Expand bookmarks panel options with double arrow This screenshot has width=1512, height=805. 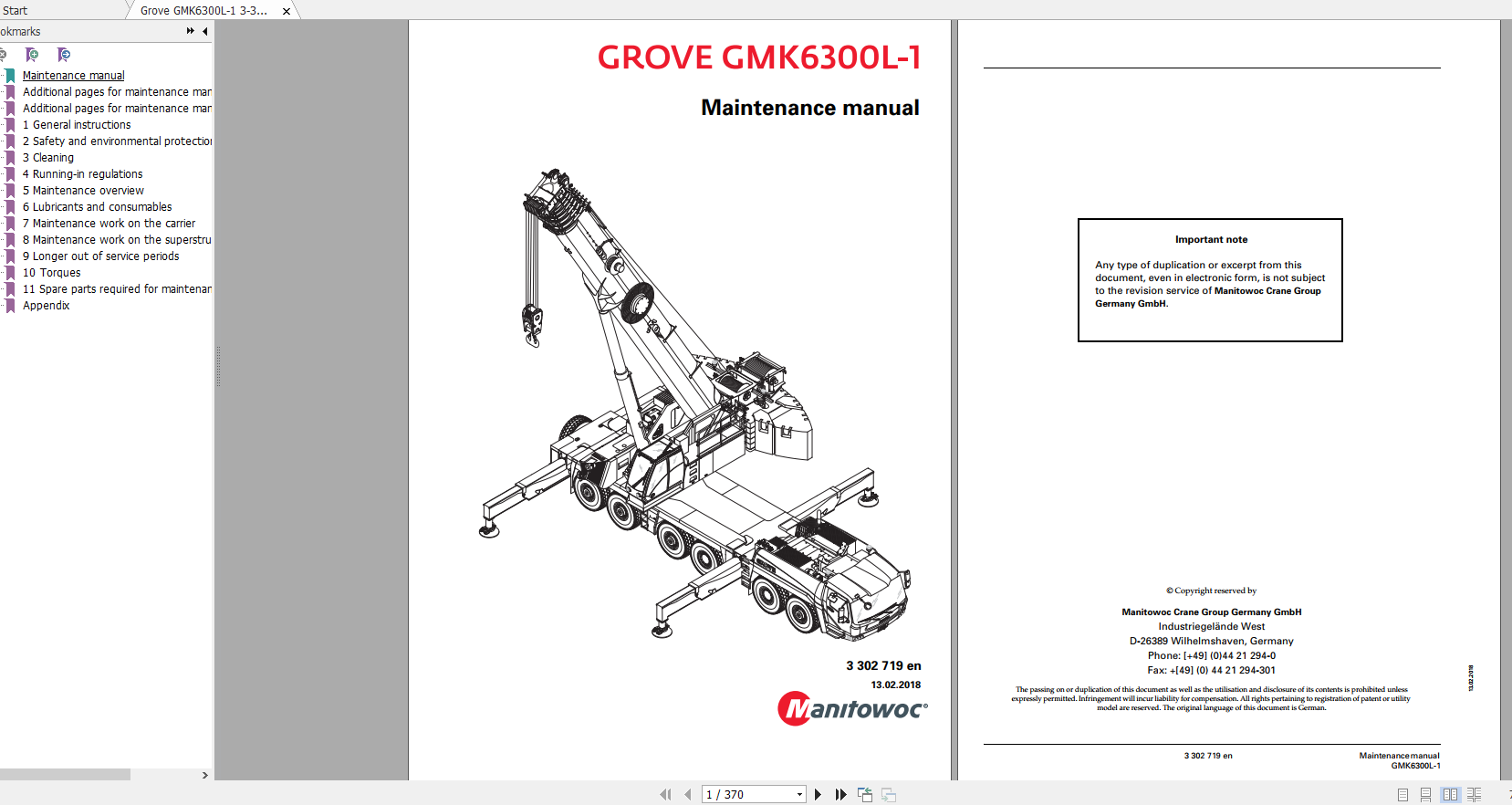pos(190,31)
